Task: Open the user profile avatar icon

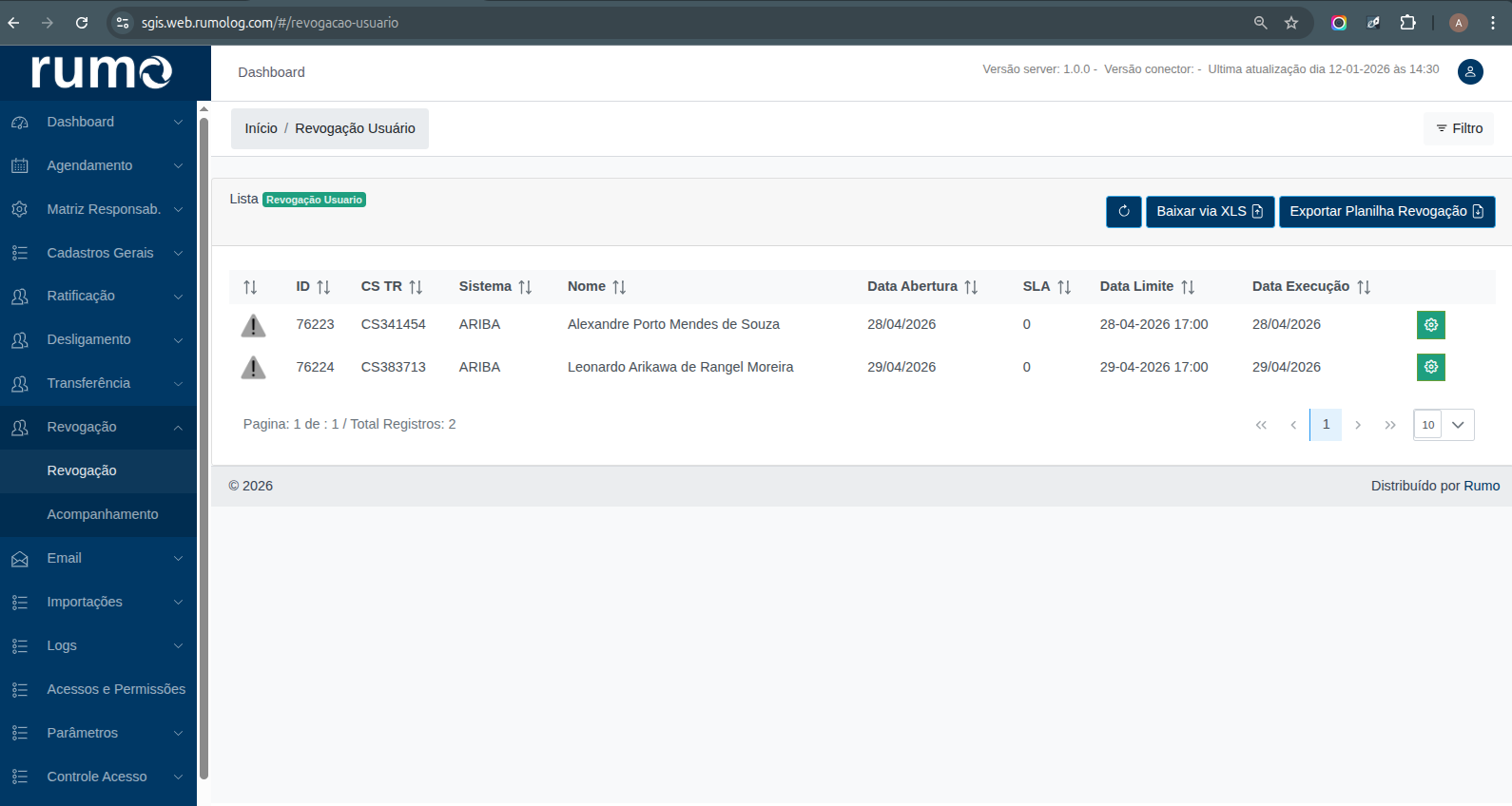Action: tap(1470, 71)
